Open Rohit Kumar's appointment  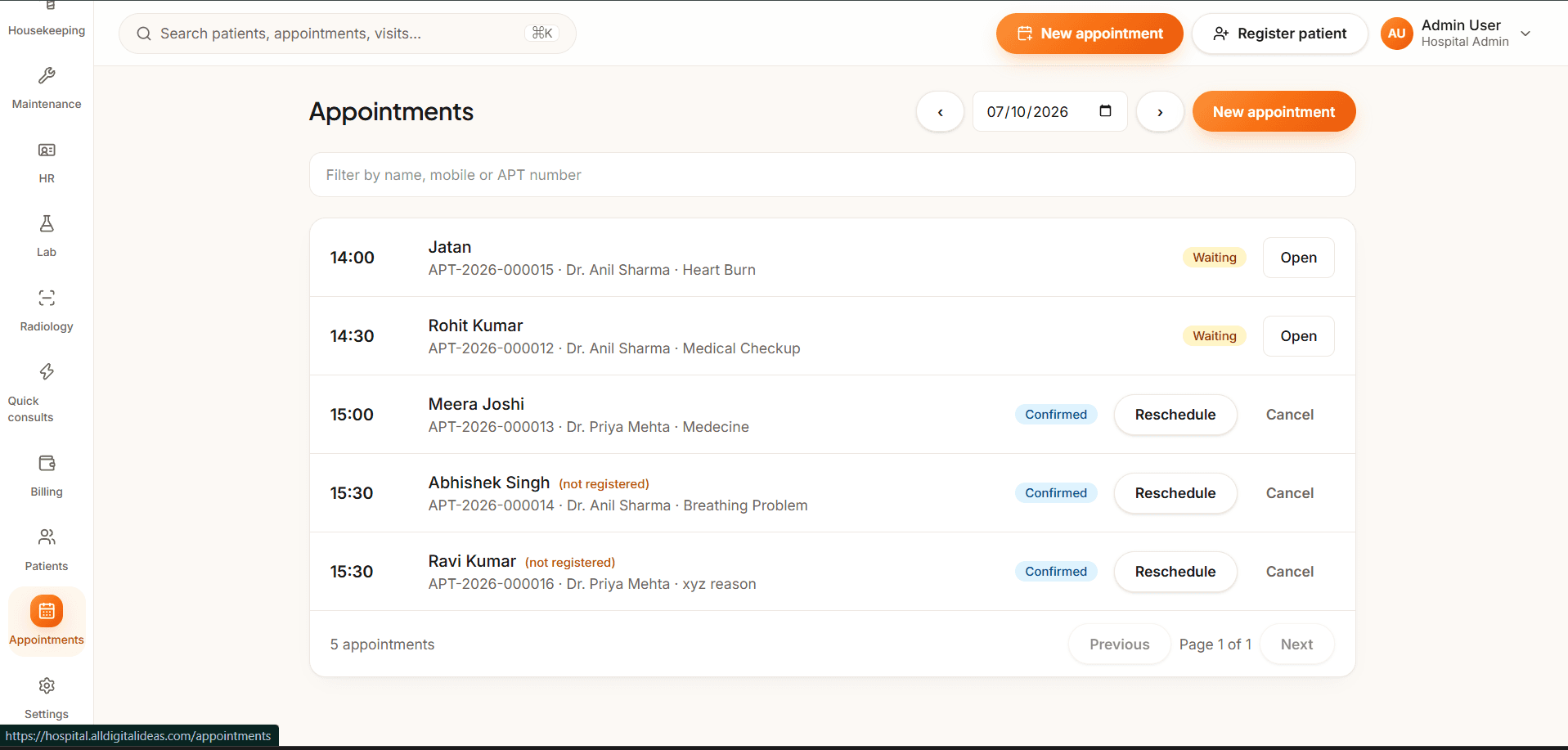click(1298, 336)
